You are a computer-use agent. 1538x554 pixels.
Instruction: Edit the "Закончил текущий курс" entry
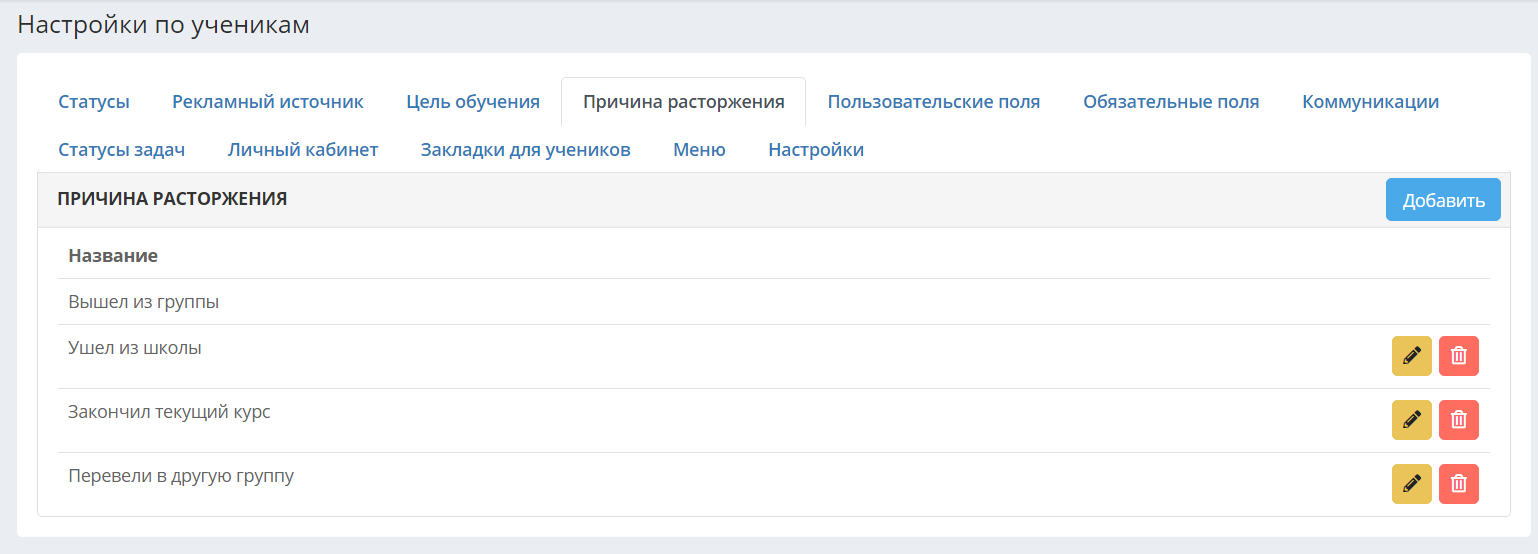click(x=1411, y=420)
